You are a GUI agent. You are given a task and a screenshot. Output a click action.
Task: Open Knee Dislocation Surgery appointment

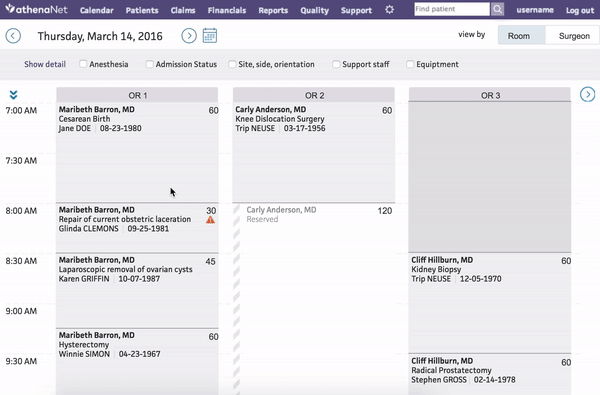pos(314,152)
